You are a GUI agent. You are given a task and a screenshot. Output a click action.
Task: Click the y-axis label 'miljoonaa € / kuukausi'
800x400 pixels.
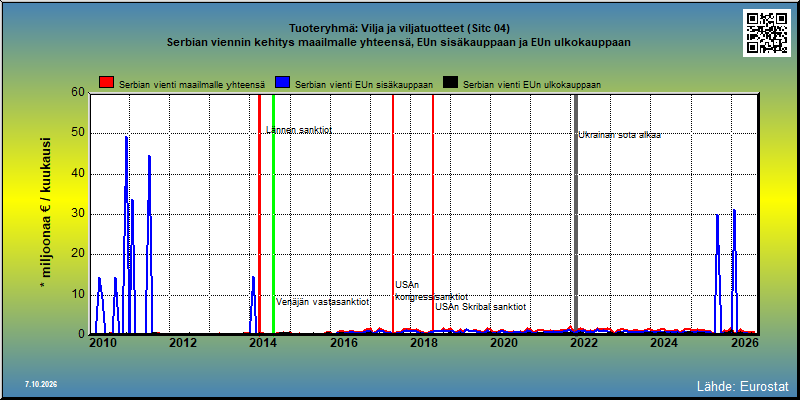(46, 214)
